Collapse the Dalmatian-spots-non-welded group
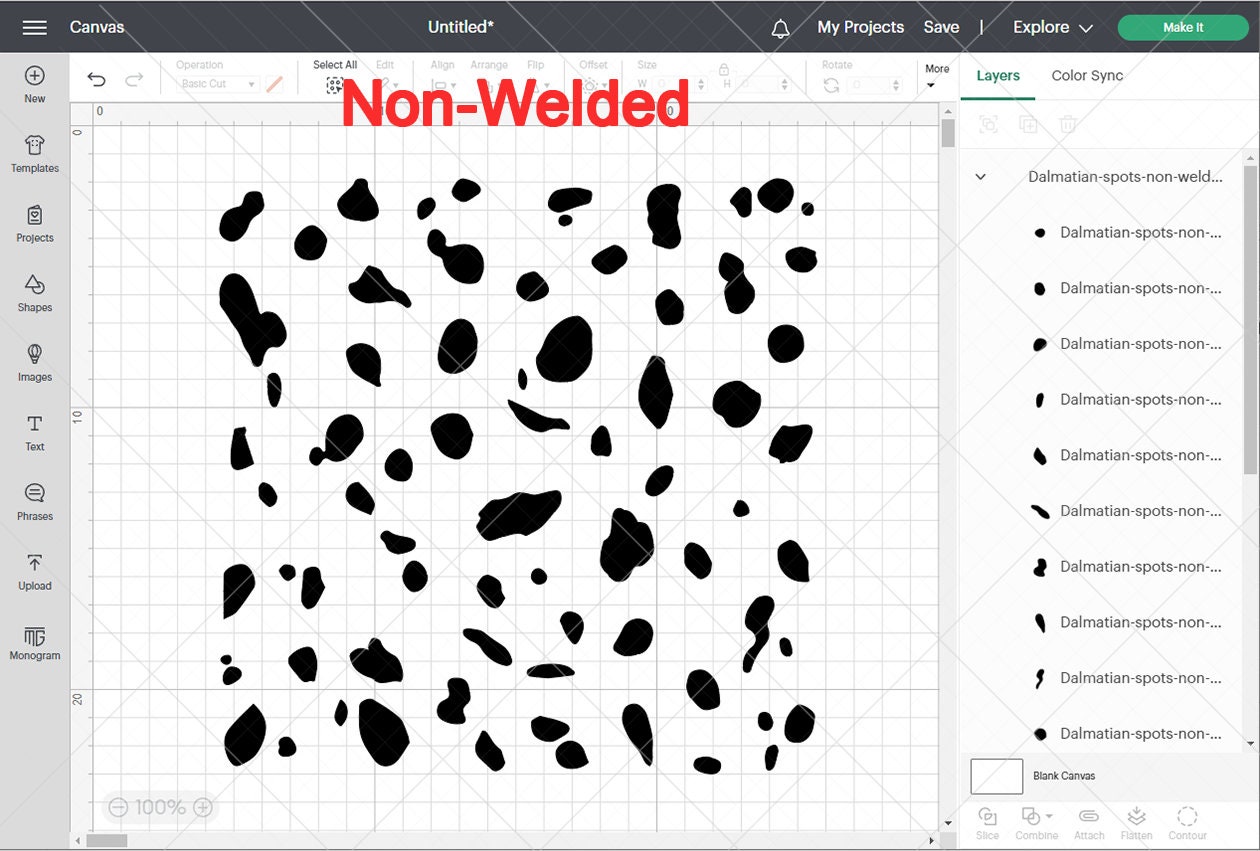1260x851 pixels. [x=980, y=176]
